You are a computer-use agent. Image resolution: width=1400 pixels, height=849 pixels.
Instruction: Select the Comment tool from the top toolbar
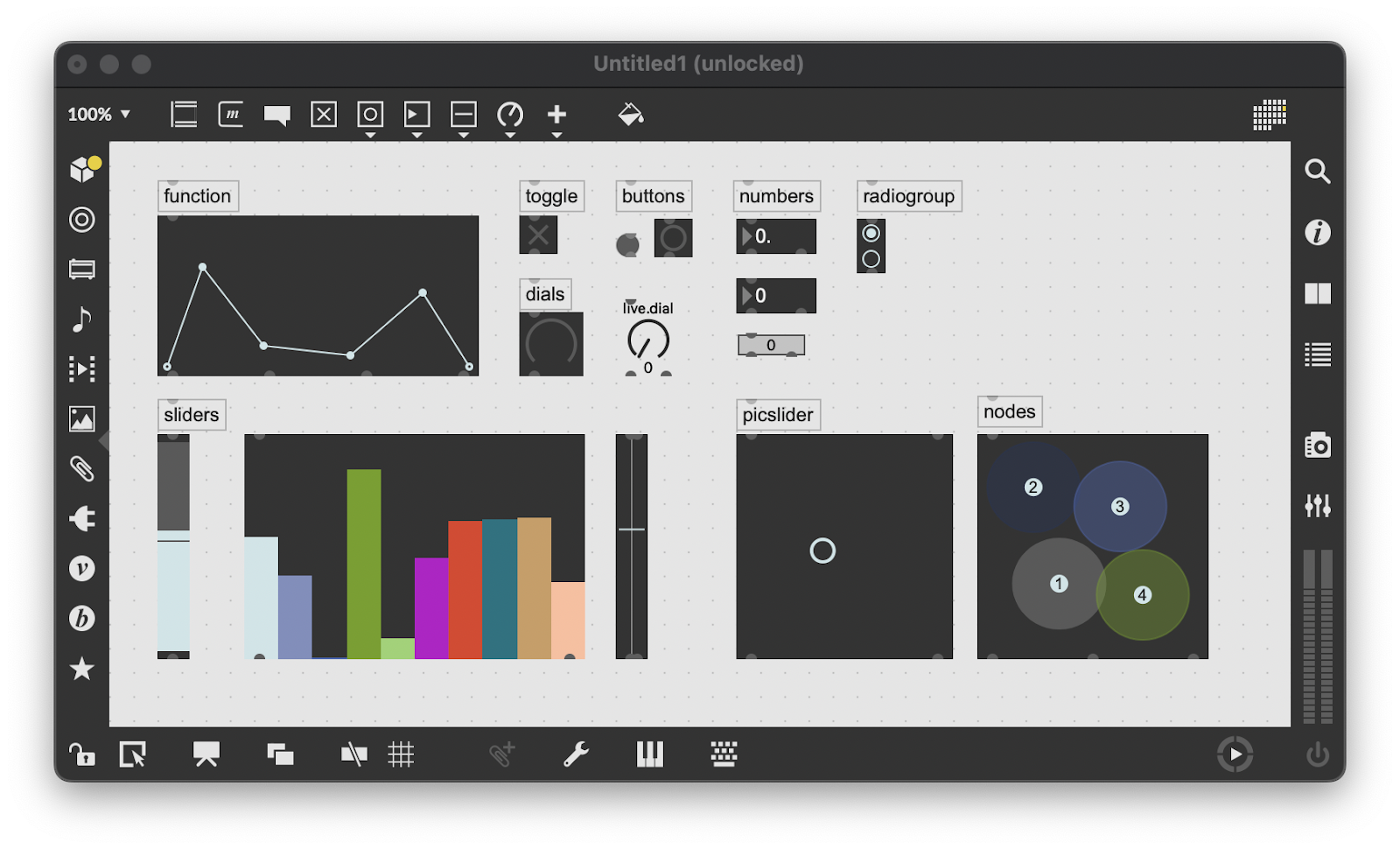pos(277,115)
